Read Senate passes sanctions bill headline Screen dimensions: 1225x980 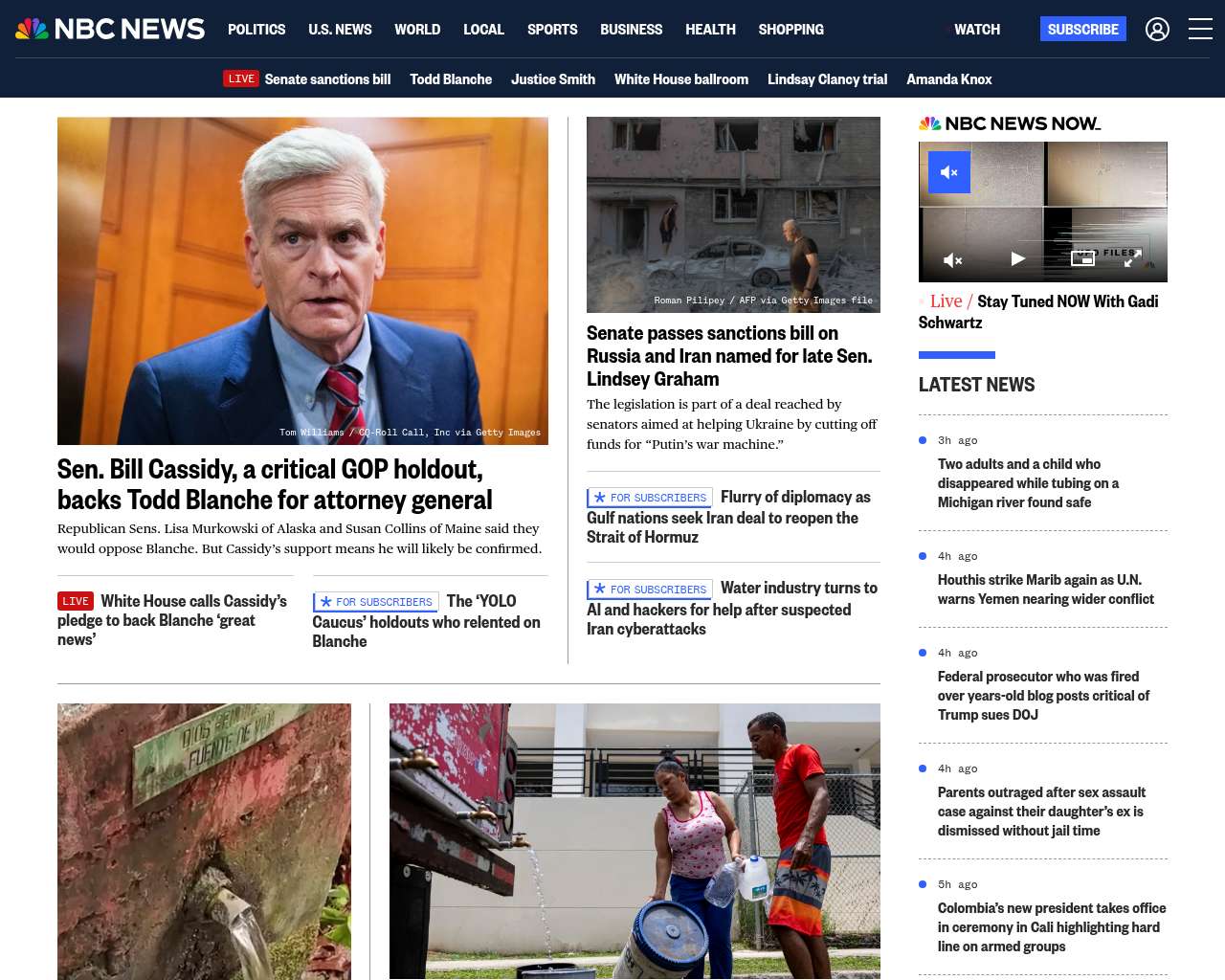pos(729,356)
